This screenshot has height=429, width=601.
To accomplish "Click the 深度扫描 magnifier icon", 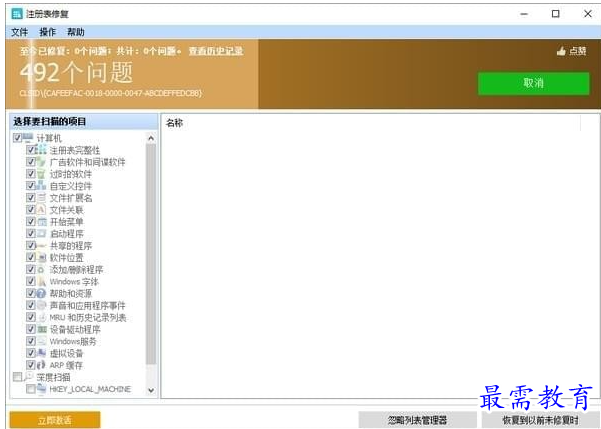I will pyautogui.click(x=28, y=376).
